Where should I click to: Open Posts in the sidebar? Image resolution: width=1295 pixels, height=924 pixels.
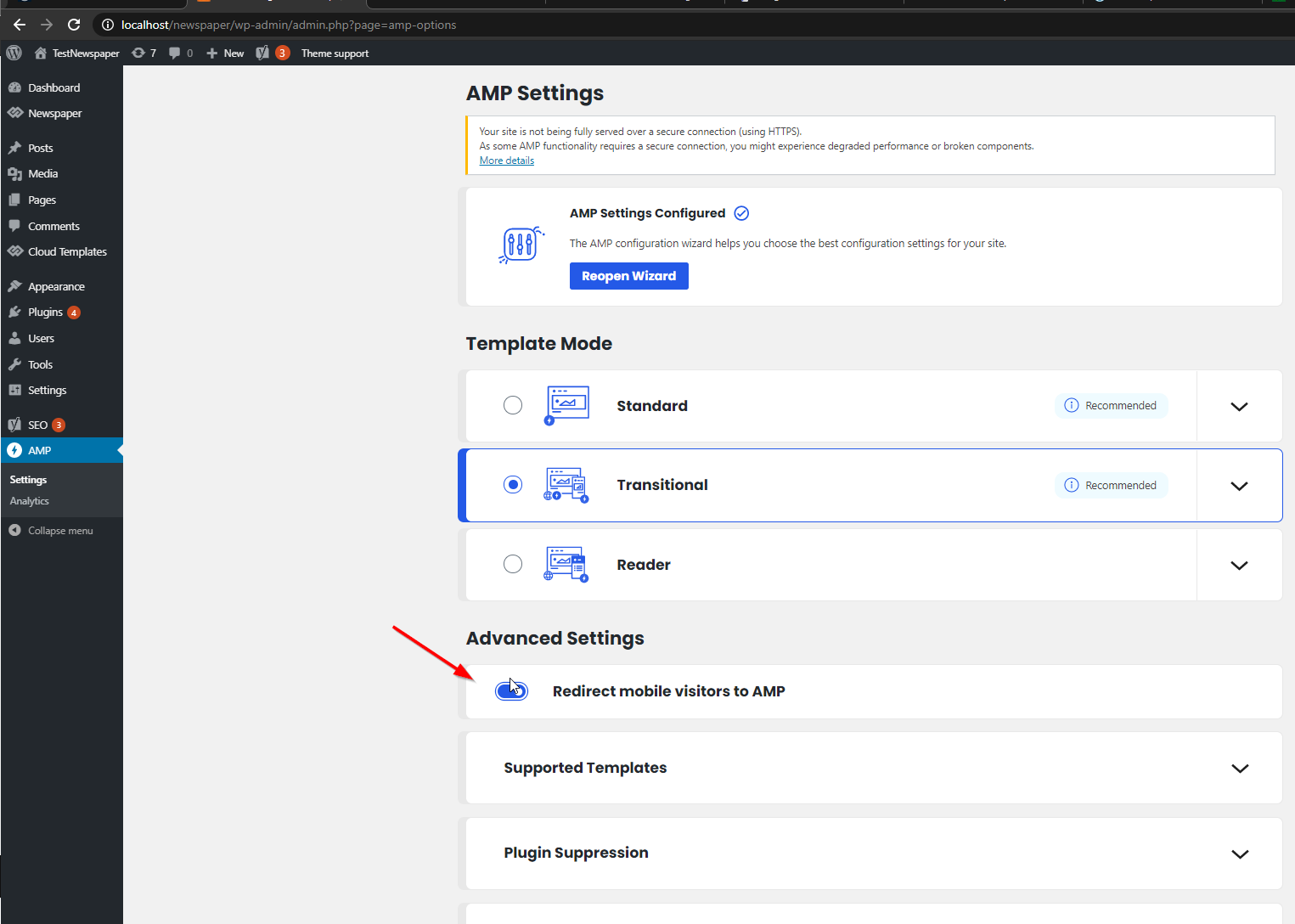[61, 148]
